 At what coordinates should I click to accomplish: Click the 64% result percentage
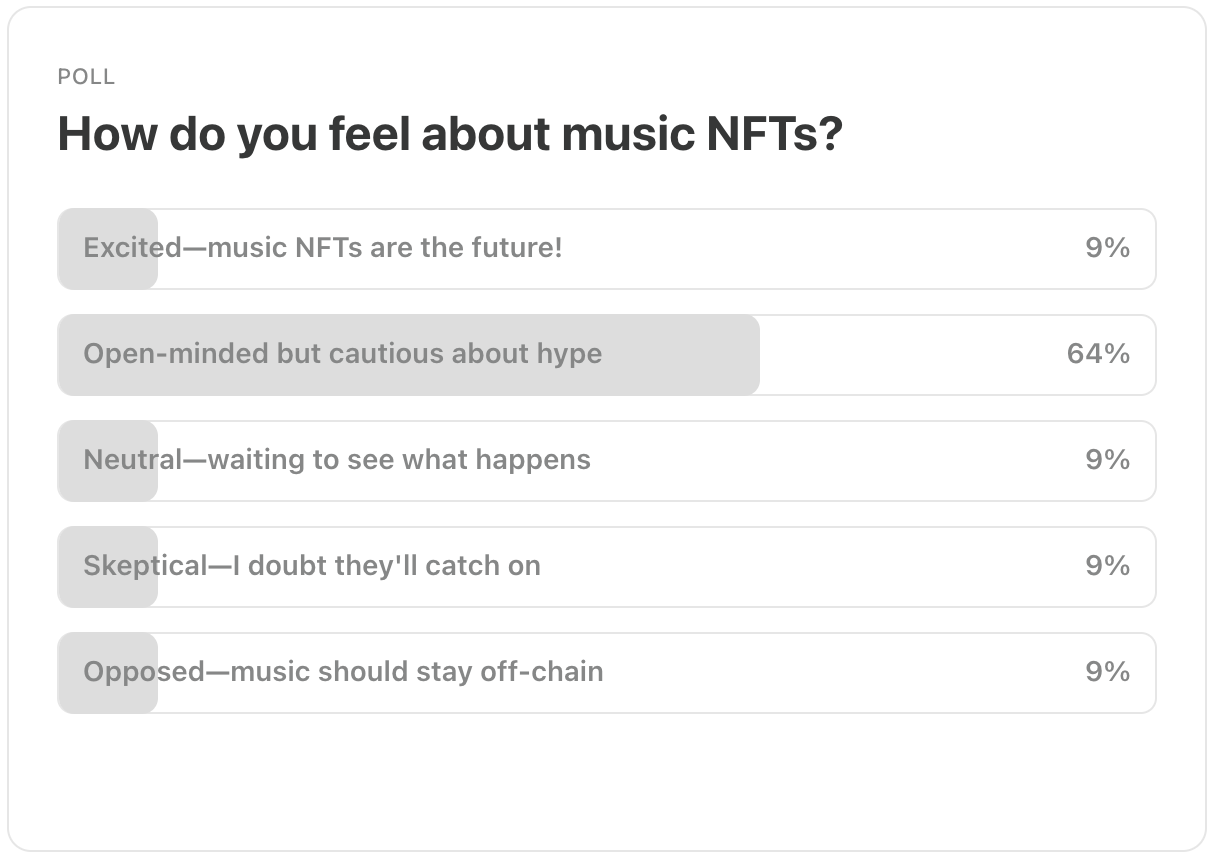point(1098,354)
